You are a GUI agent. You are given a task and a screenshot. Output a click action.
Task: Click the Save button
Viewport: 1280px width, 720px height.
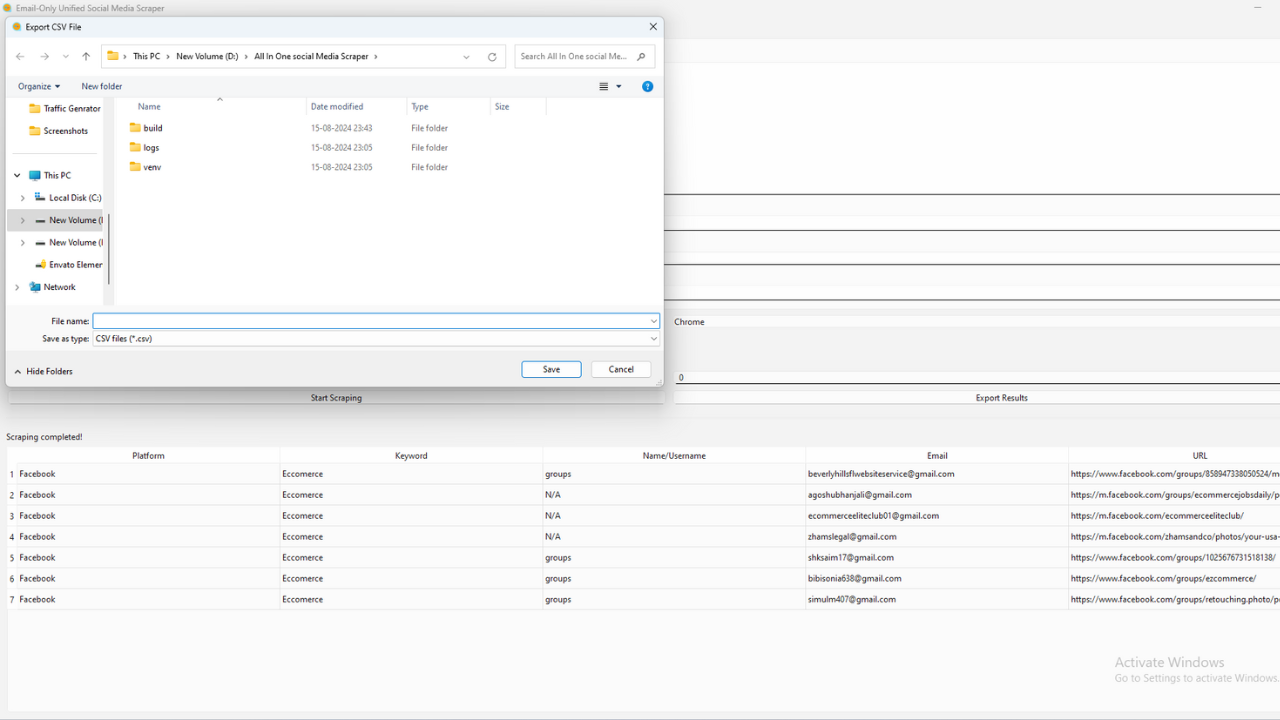tap(551, 369)
